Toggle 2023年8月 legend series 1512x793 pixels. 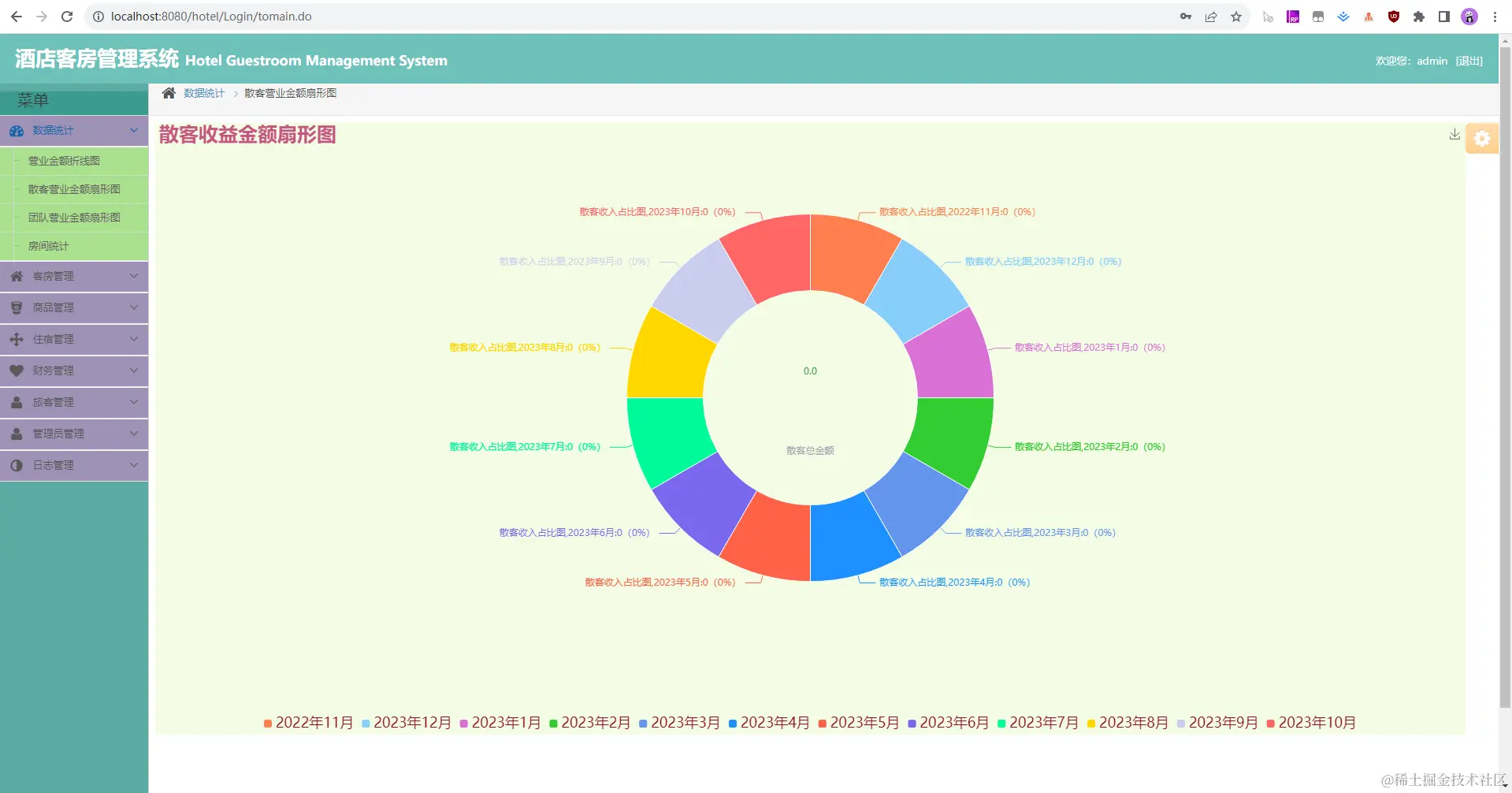(1128, 723)
